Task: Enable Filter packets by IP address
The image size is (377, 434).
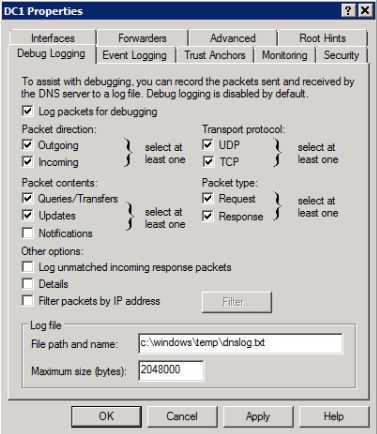Action: [27, 301]
